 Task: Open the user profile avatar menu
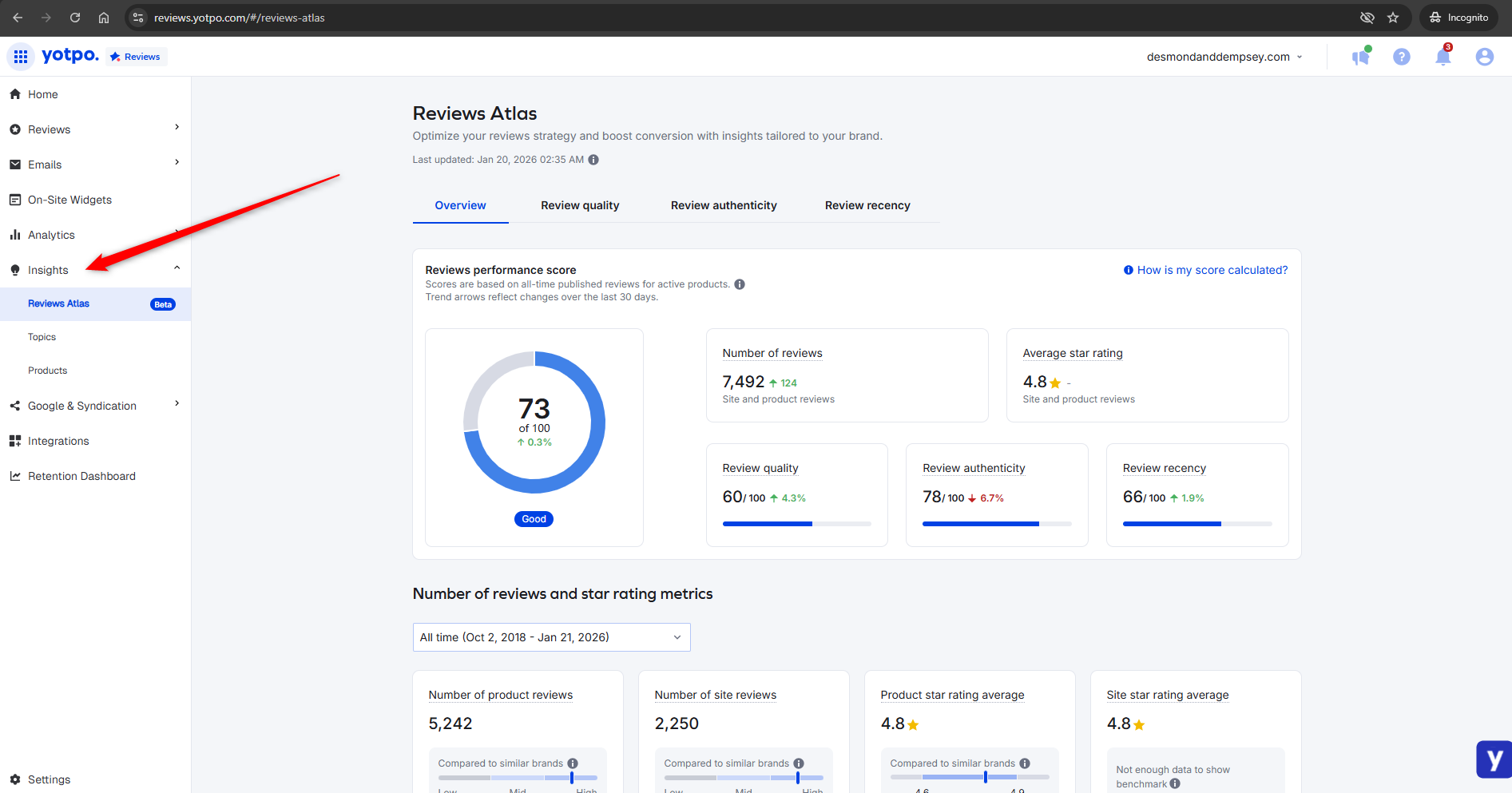(x=1485, y=57)
